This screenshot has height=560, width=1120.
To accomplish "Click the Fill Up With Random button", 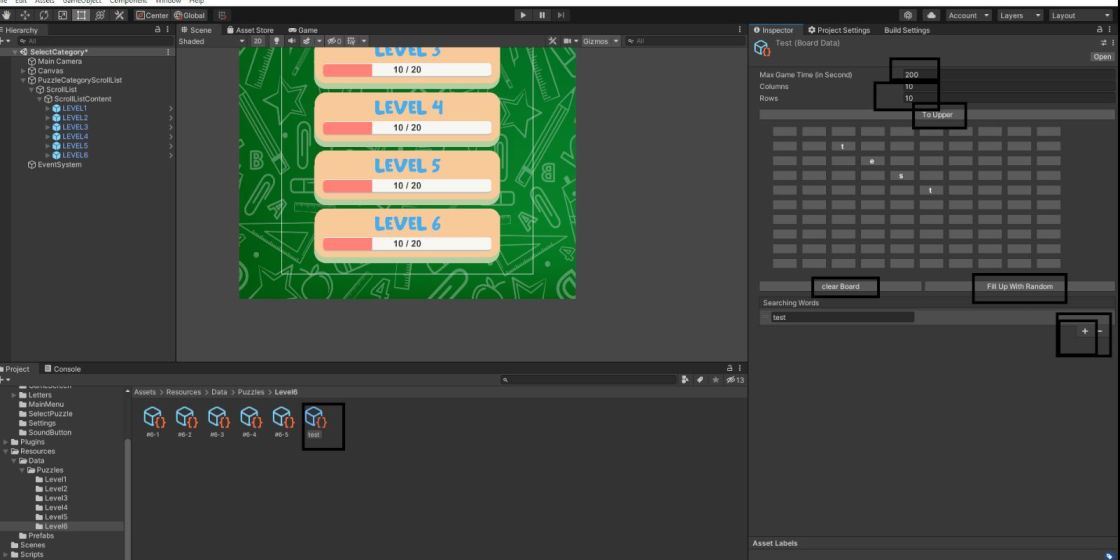I will [1020, 286].
